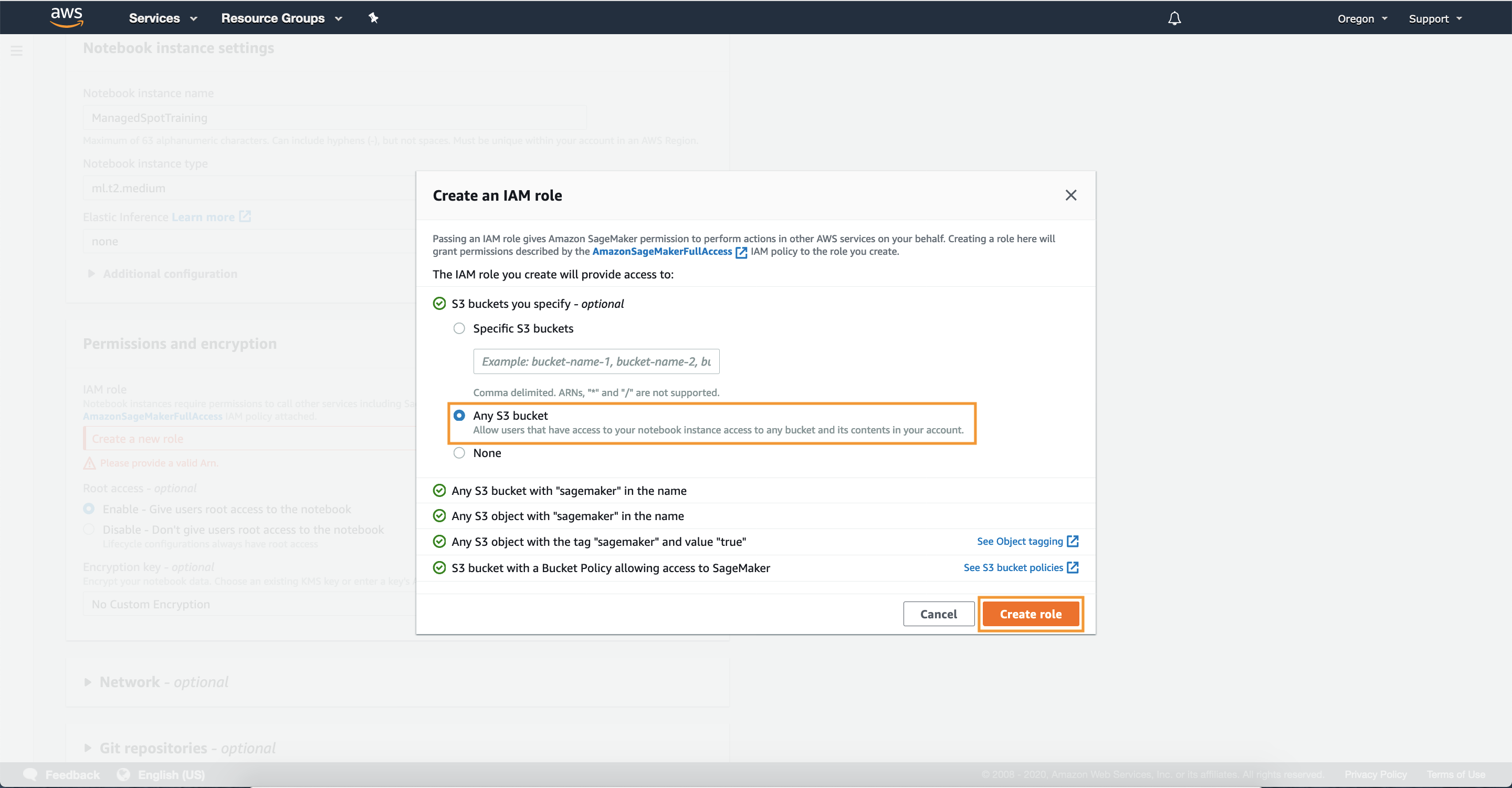Click the bucket names example input field

pyautogui.click(x=596, y=361)
